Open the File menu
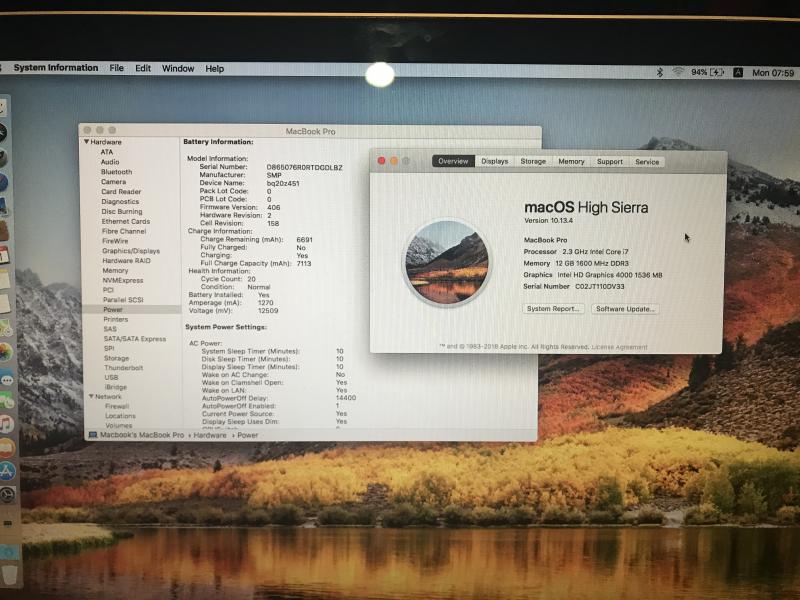 click(116, 68)
